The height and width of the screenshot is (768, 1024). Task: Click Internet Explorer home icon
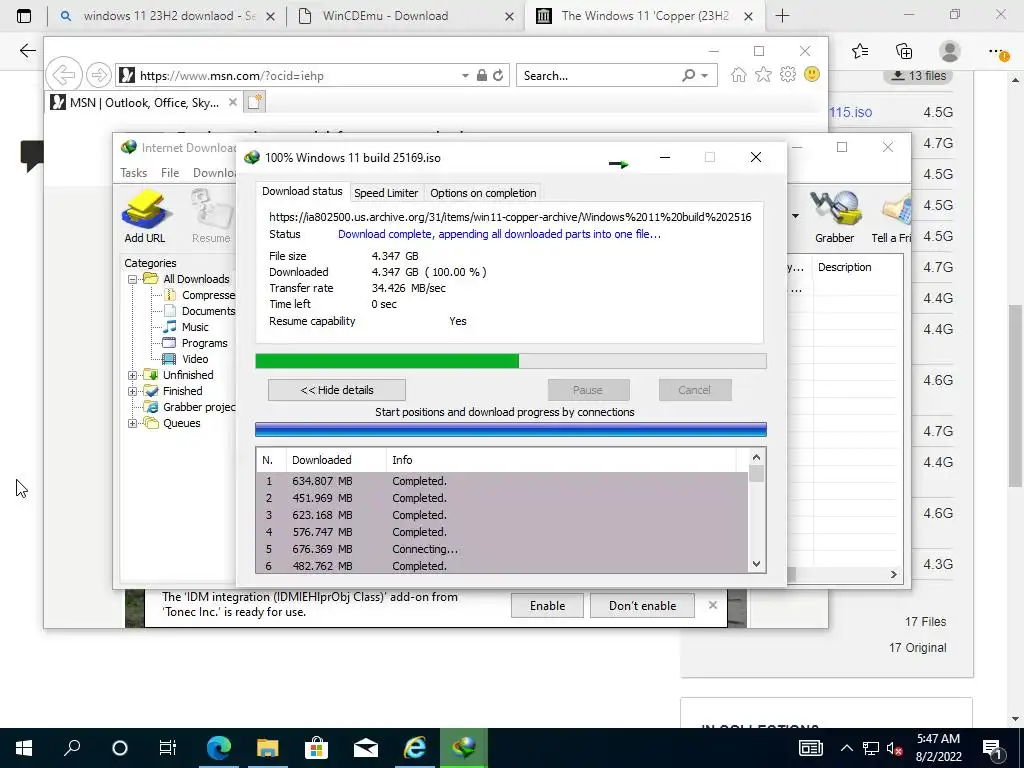point(739,75)
